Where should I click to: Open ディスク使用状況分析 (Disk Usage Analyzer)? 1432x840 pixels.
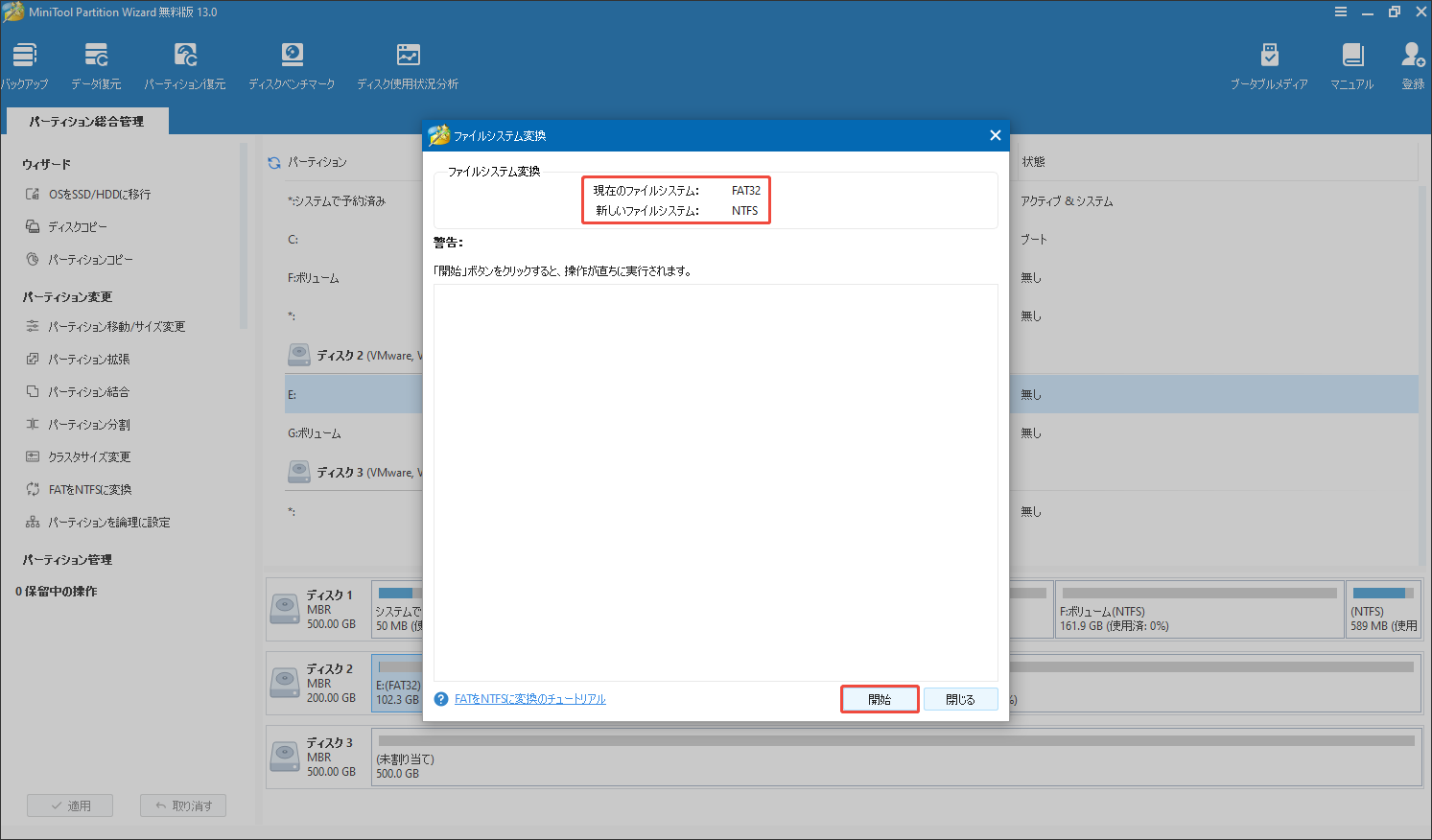[x=408, y=63]
